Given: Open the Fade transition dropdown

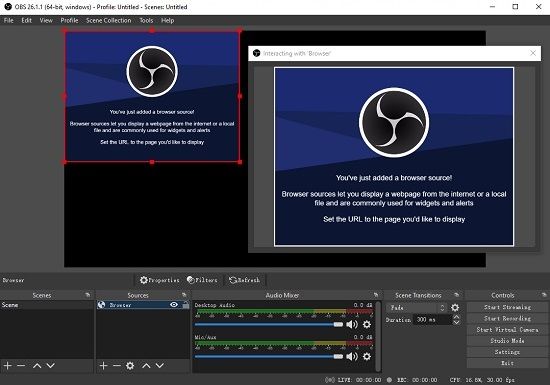Looking at the screenshot, I should pyautogui.click(x=417, y=308).
